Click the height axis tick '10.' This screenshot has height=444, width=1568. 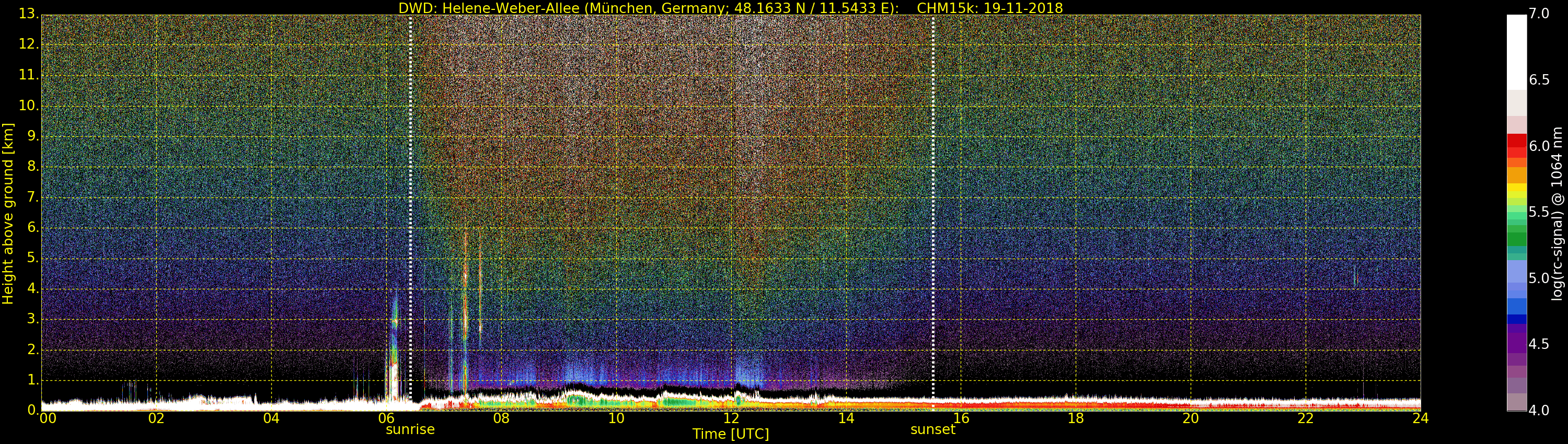point(29,106)
